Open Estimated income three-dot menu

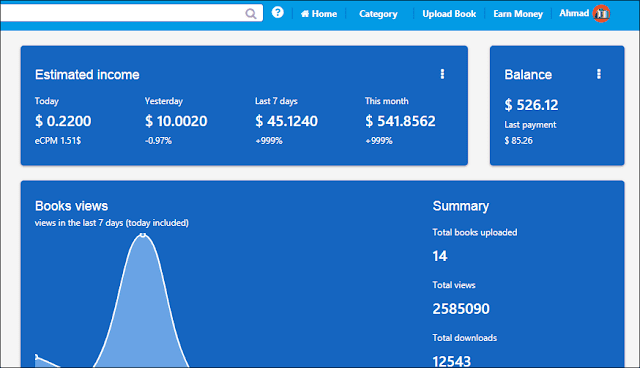[x=442, y=74]
